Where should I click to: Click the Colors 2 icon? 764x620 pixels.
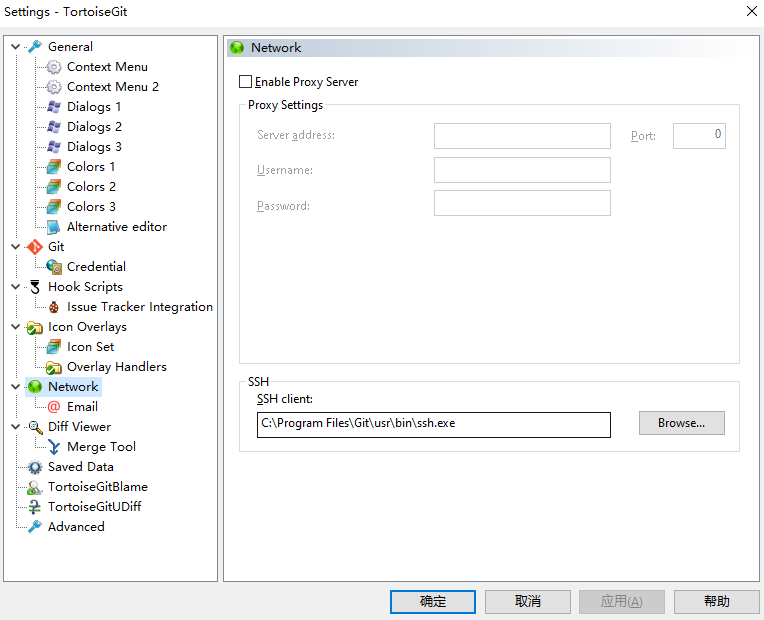pyautogui.click(x=54, y=187)
